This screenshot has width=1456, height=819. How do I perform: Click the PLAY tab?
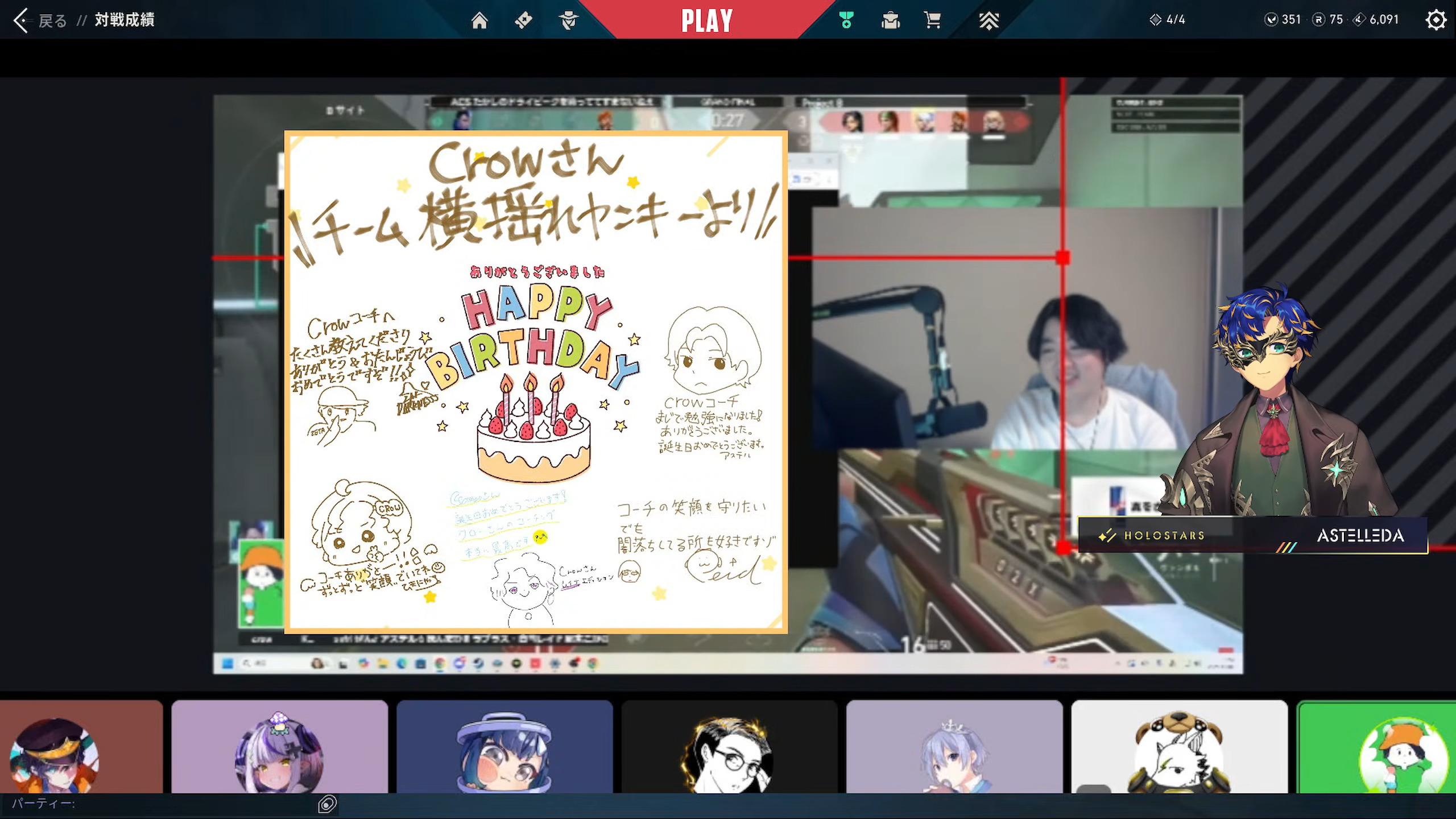706,20
